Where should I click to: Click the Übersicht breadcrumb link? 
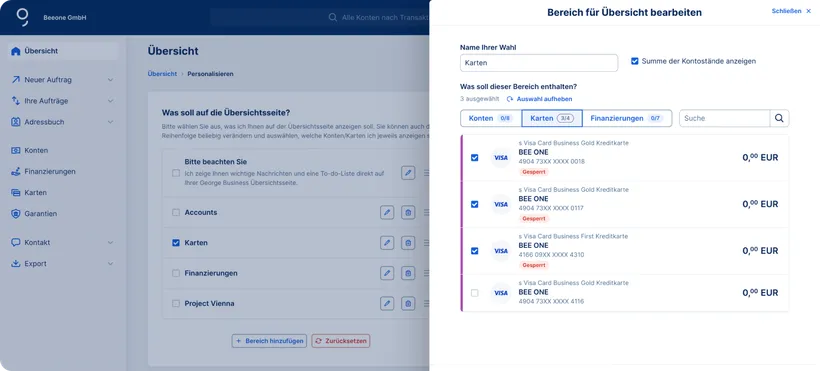[x=162, y=74]
